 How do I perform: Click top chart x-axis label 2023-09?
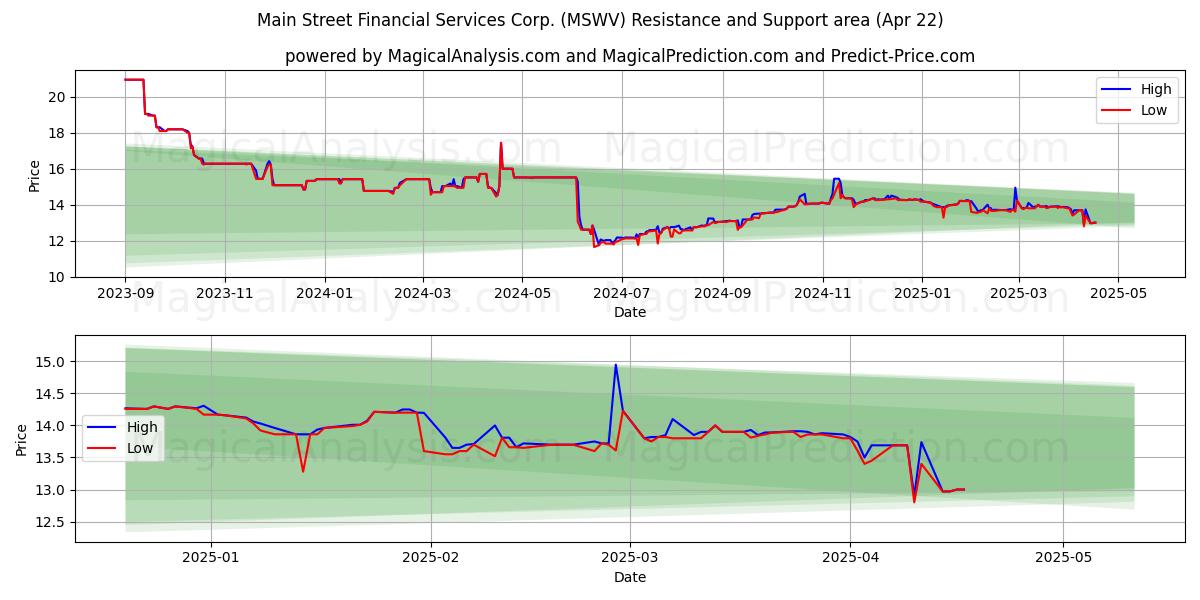tap(125, 295)
